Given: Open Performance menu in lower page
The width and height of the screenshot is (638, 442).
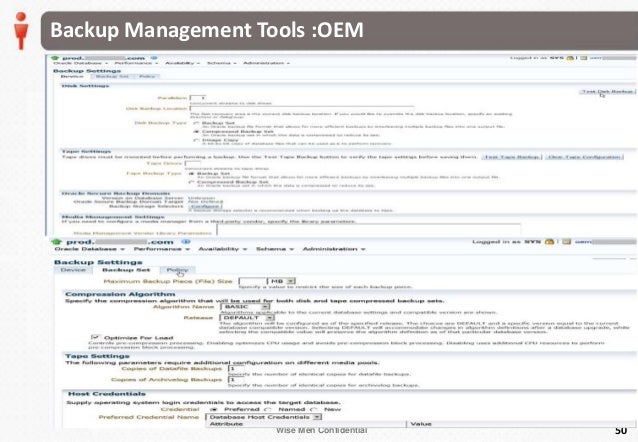Looking at the screenshot, I should (x=161, y=249).
